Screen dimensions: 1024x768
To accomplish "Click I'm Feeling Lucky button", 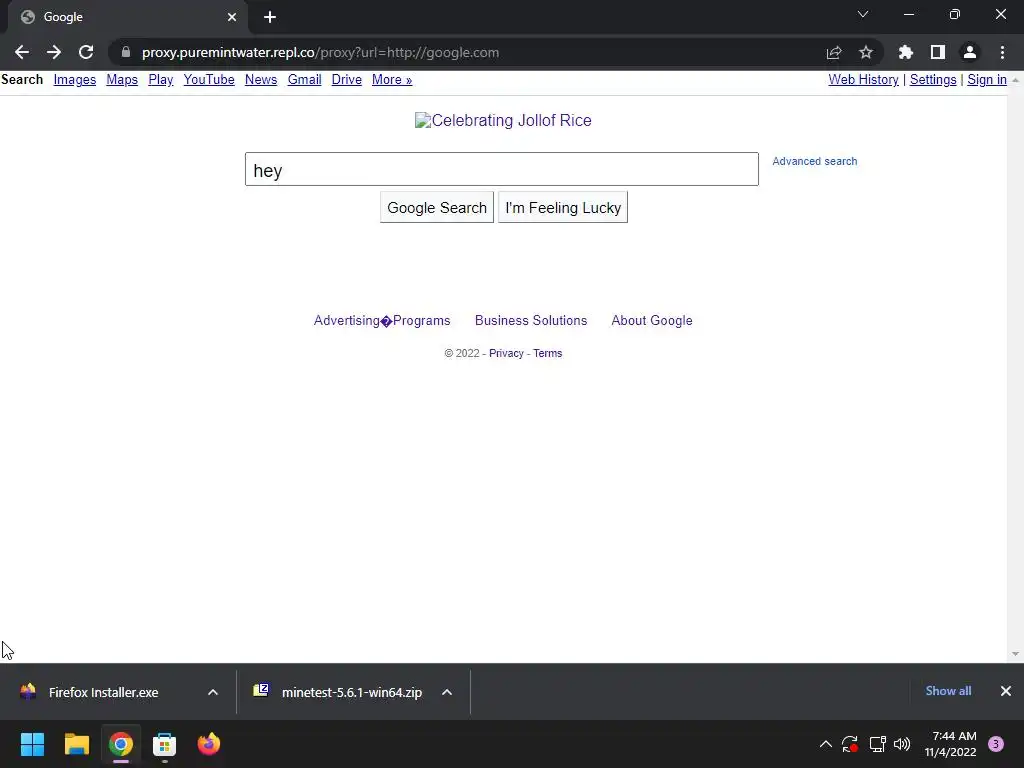I will pos(563,207).
